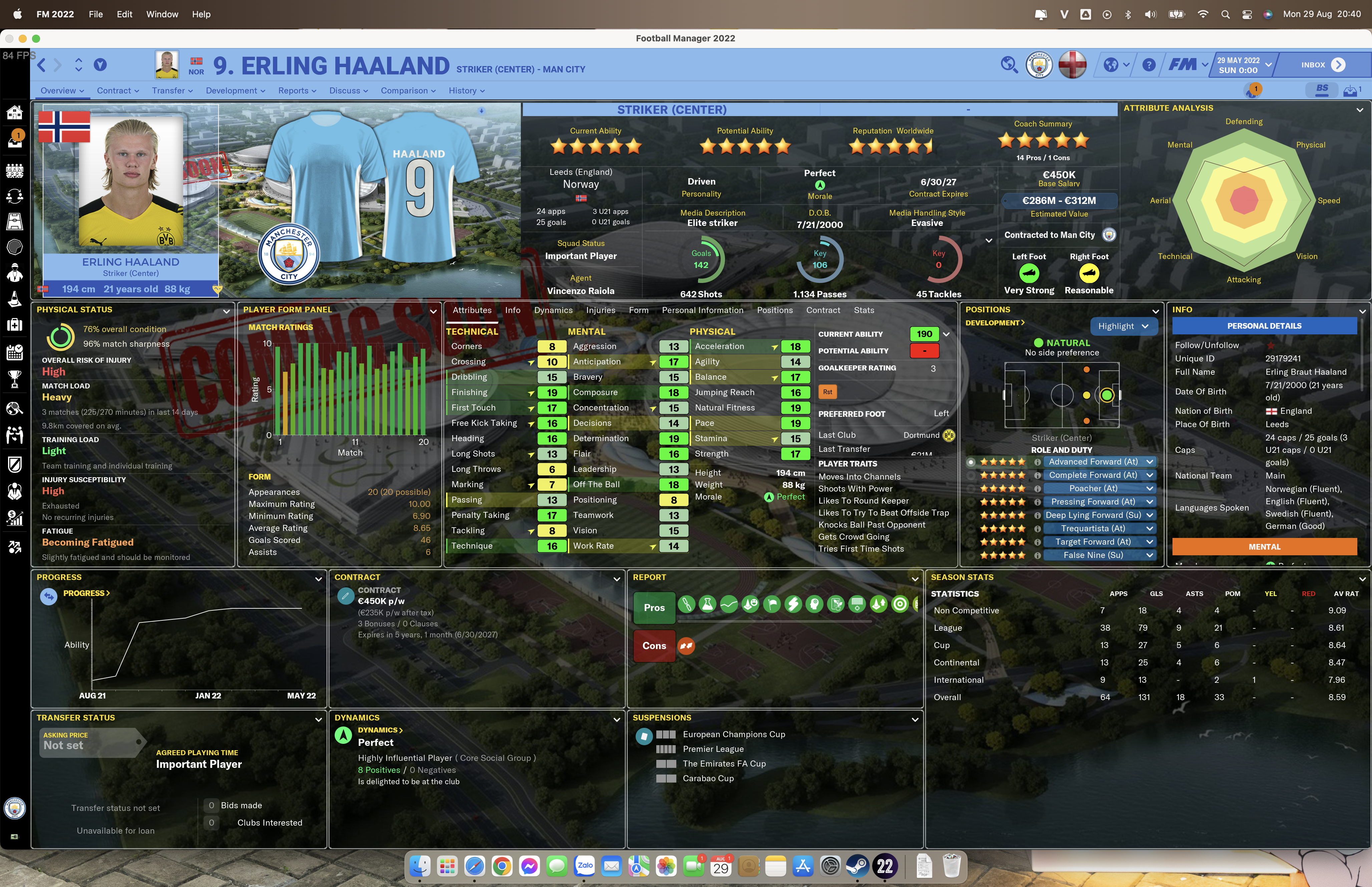
Task: Click info icon beside Poacher (At) role
Action: point(1037,489)
